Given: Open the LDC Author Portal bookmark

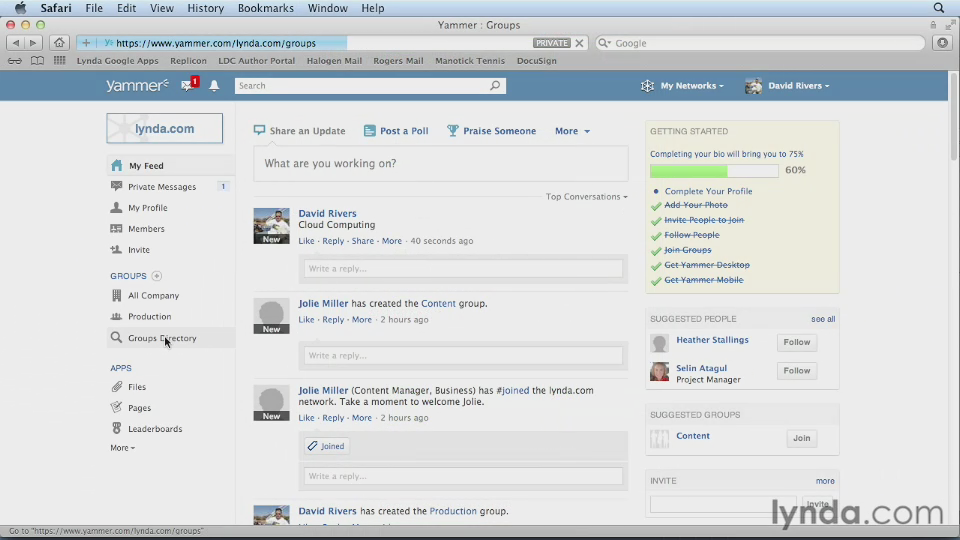Looking at the screenshot, I should click(257, 61).
